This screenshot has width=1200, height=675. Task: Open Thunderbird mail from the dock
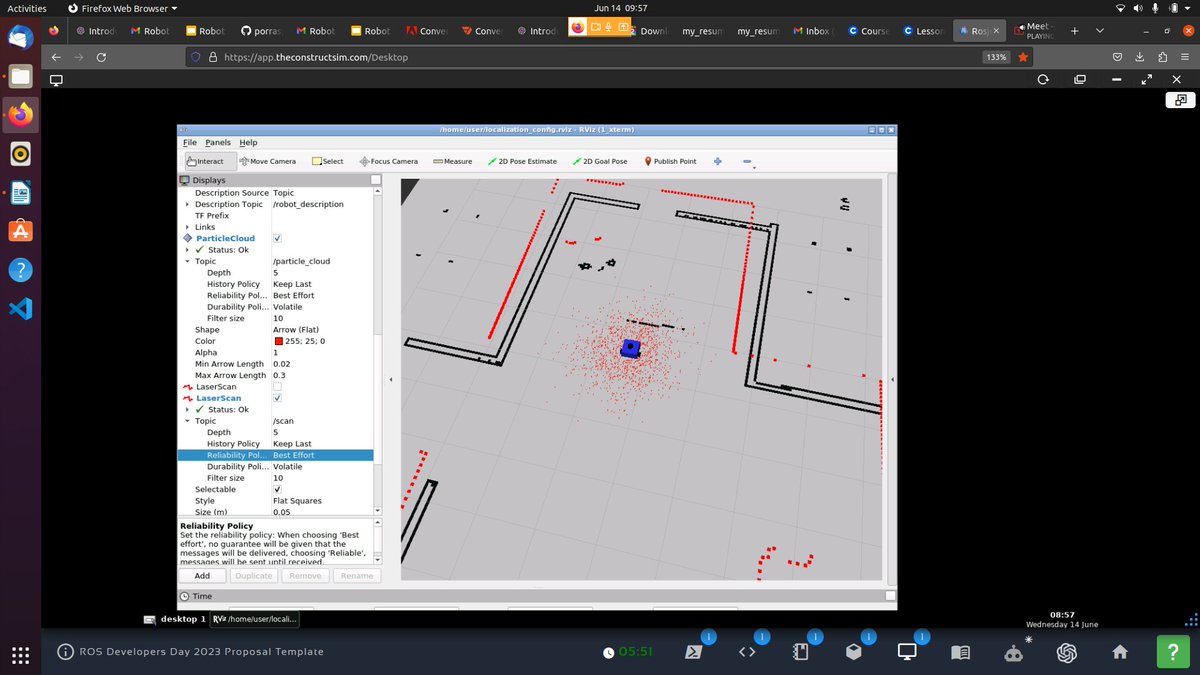click(21, 38)
